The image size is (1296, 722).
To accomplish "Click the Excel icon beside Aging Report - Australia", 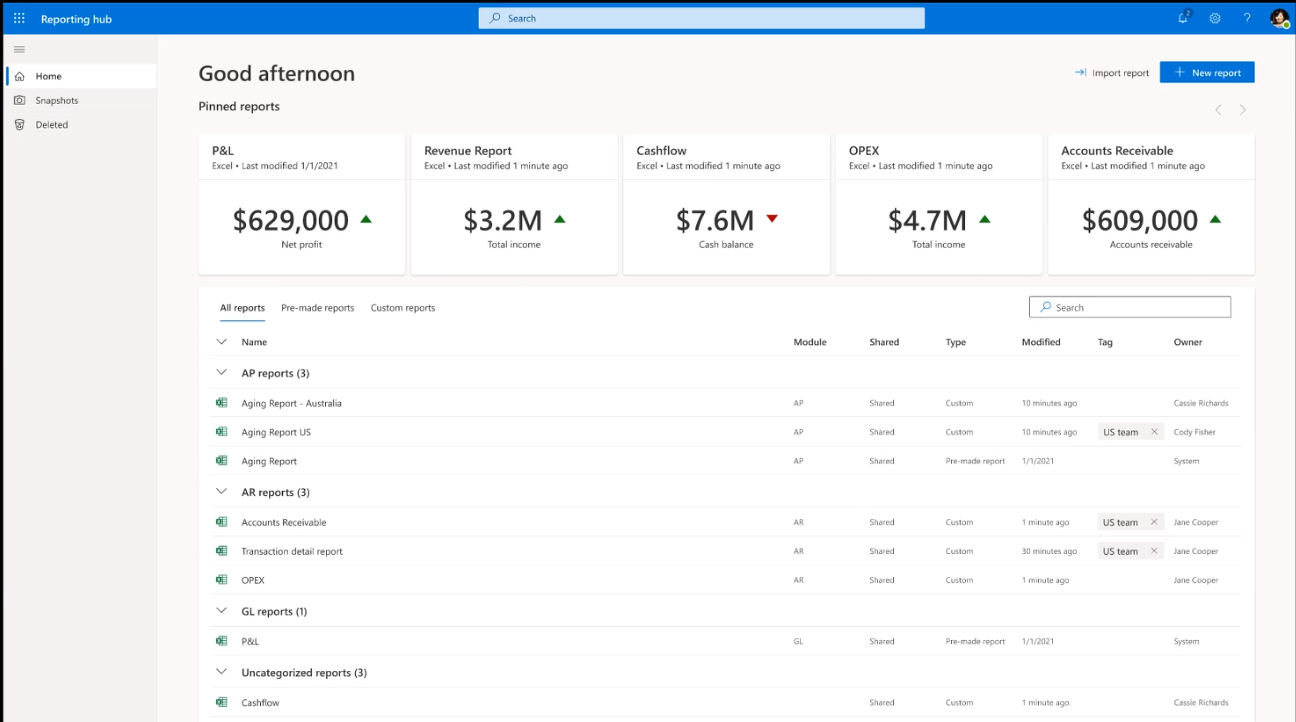I will [x=222, y=403].
